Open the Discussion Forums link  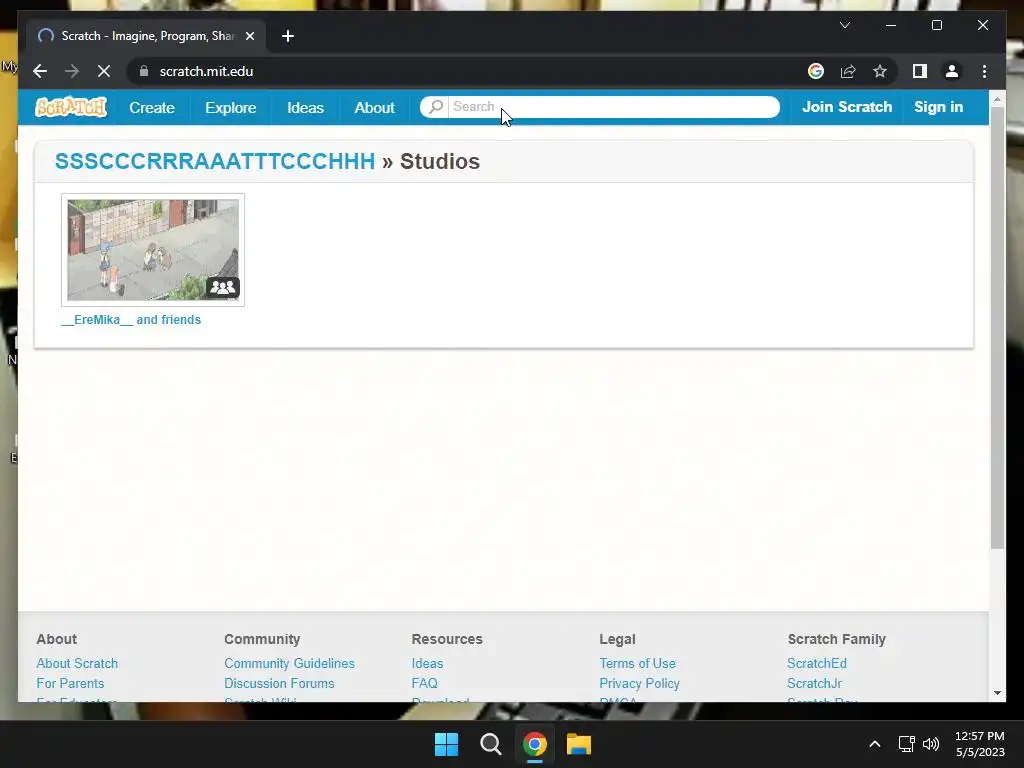tap(279, 684)
